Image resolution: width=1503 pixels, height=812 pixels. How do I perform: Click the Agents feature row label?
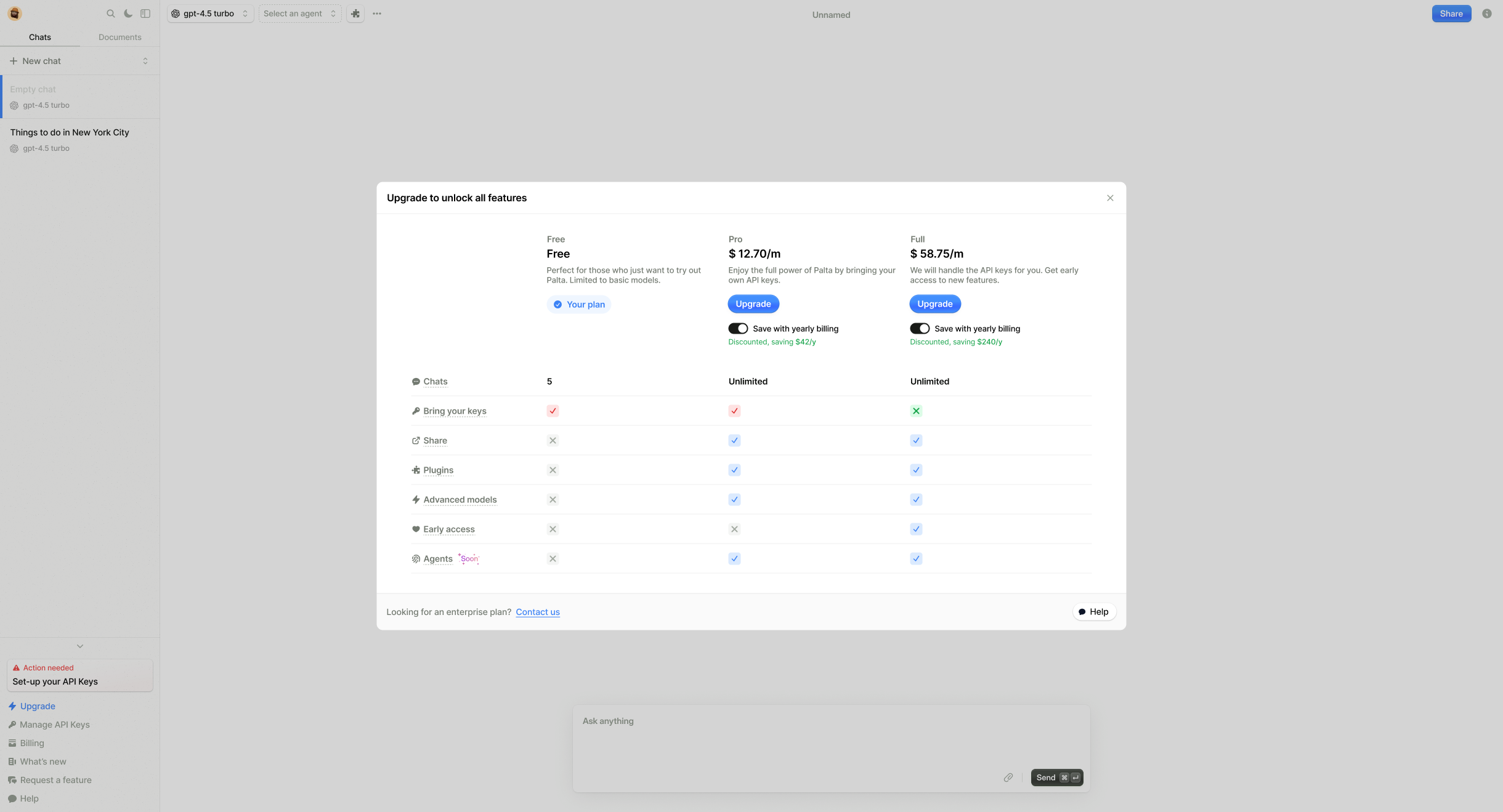coord(437,559)
